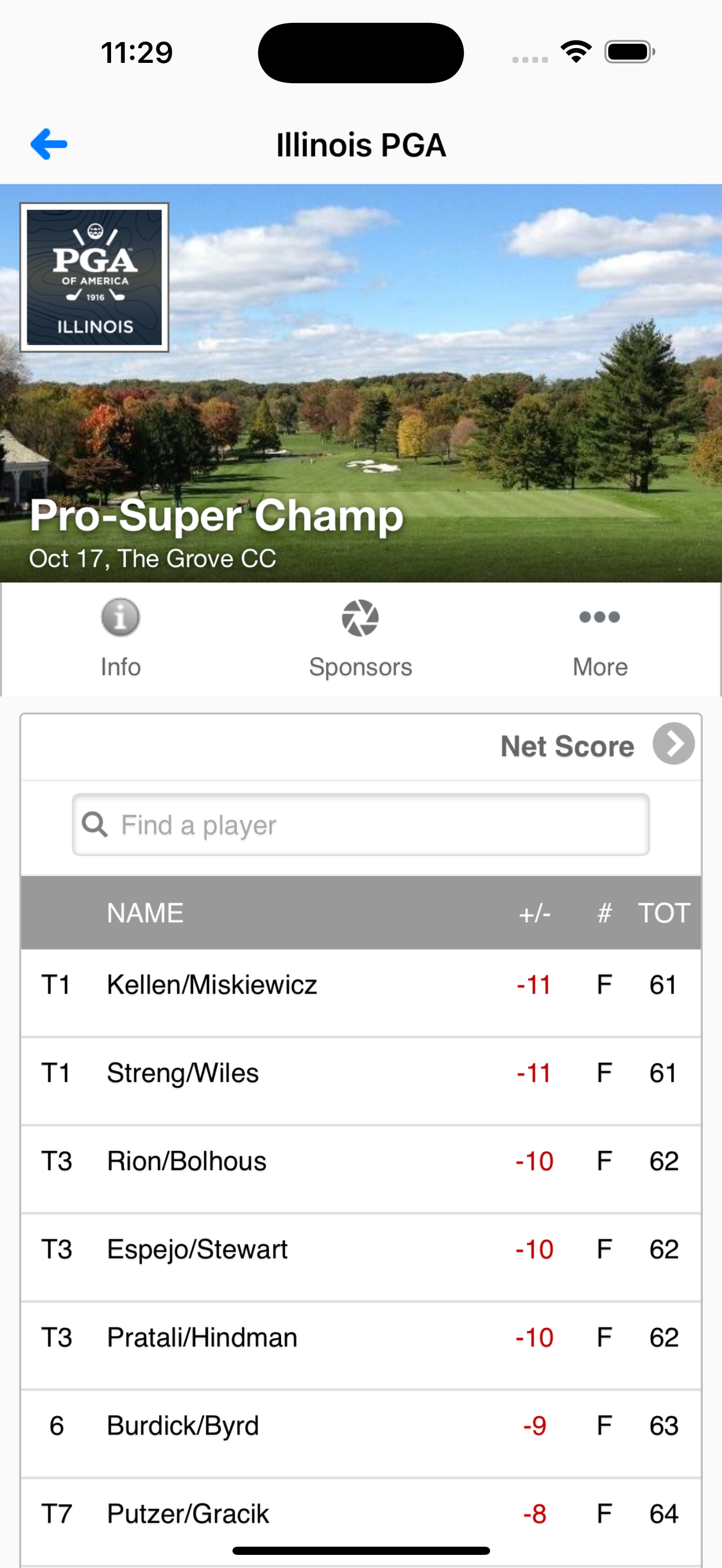Focus the Find a player field

click(x=360, y=824)
